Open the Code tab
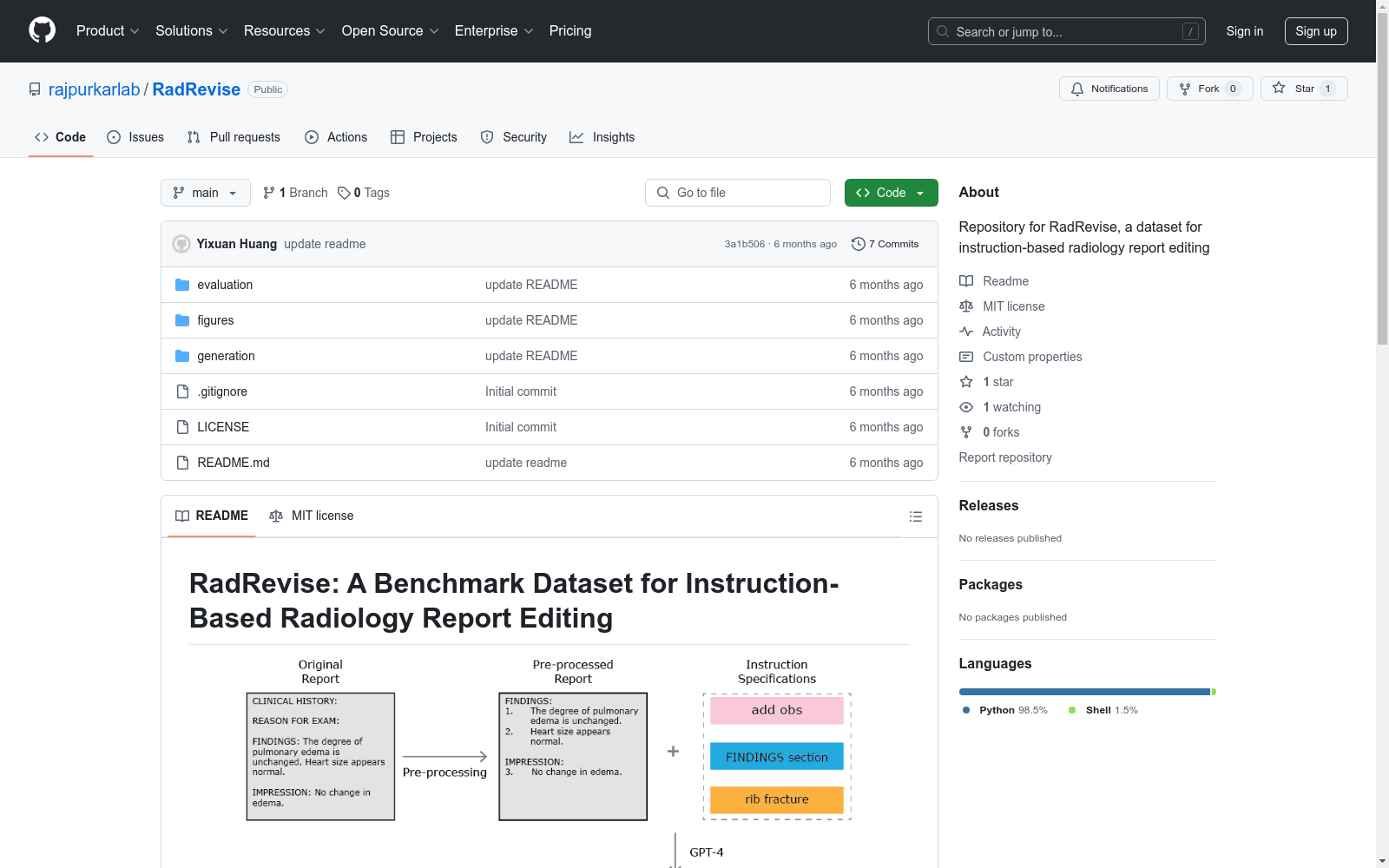This screenshot has height=868, width=1389. coord(60,137)
